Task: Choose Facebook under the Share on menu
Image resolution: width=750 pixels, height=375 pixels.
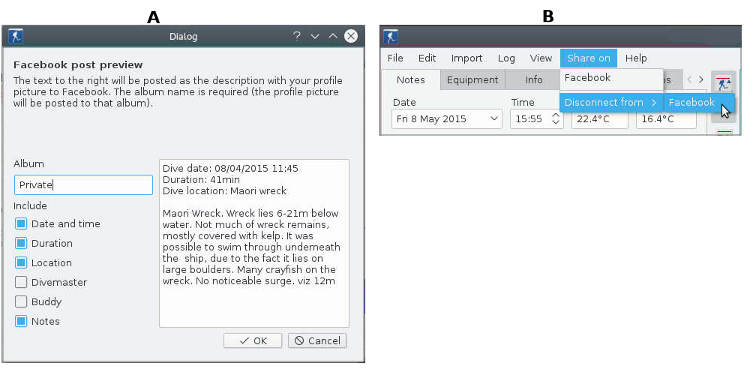Action: 611,77
